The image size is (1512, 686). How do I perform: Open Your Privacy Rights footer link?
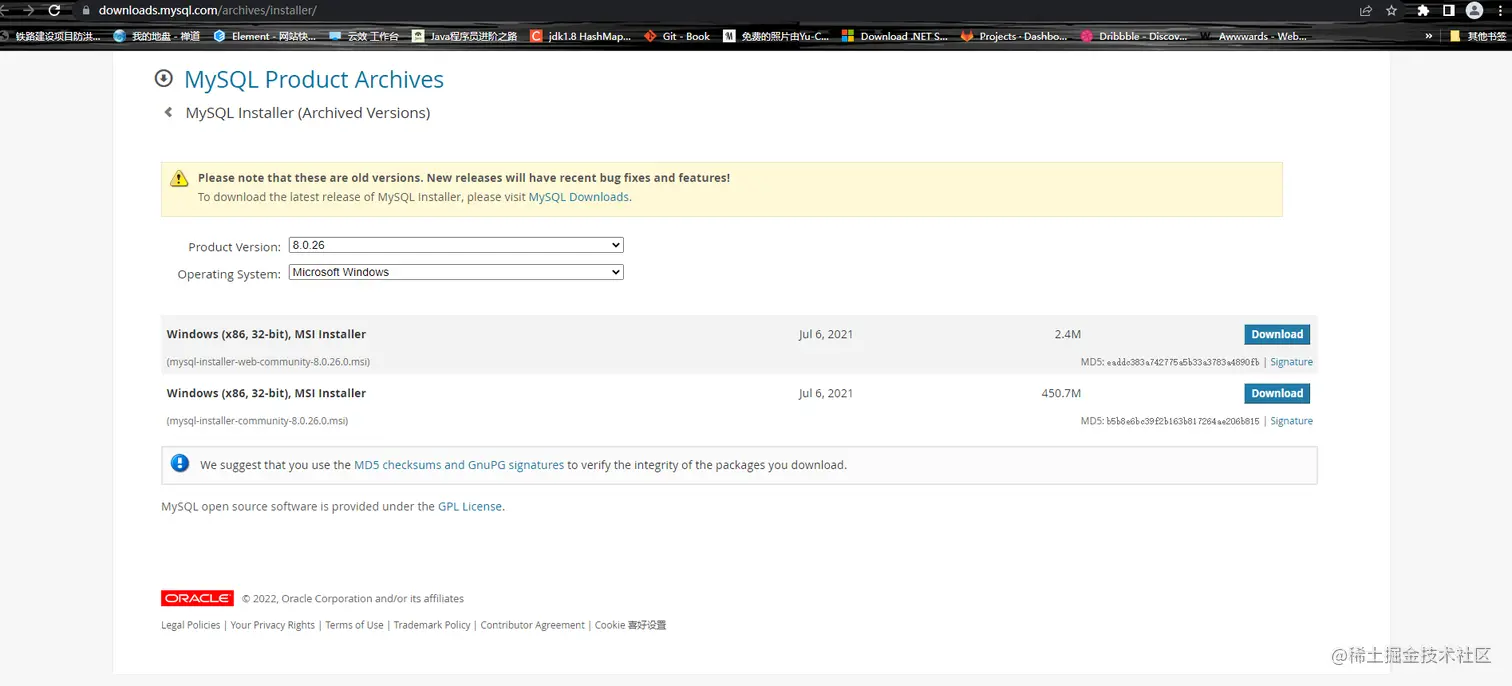pos(273,625)
